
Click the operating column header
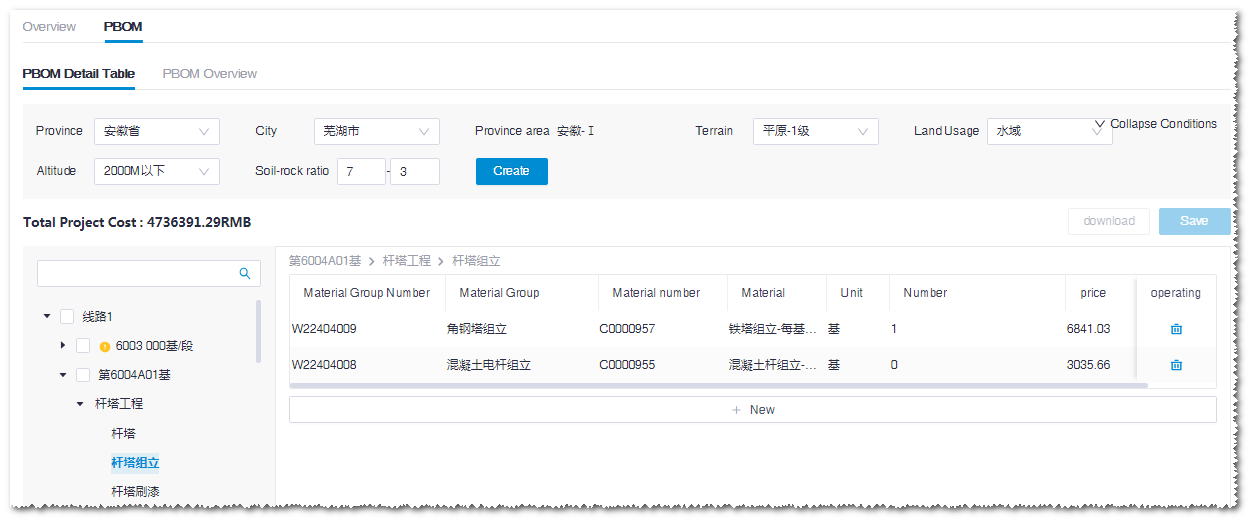tap(1176, 293)
